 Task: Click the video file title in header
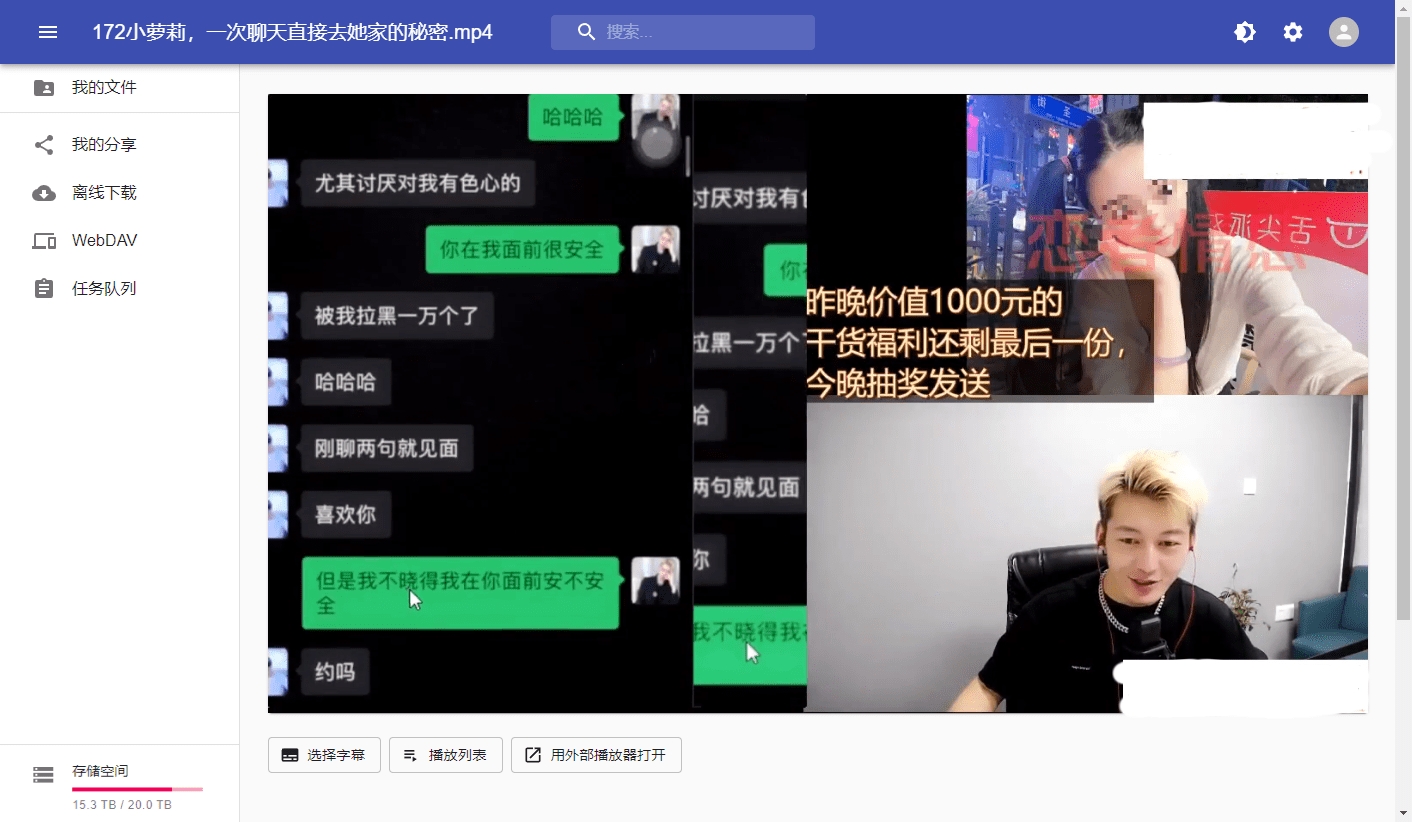pyautogui.click(x=292, y=32)
